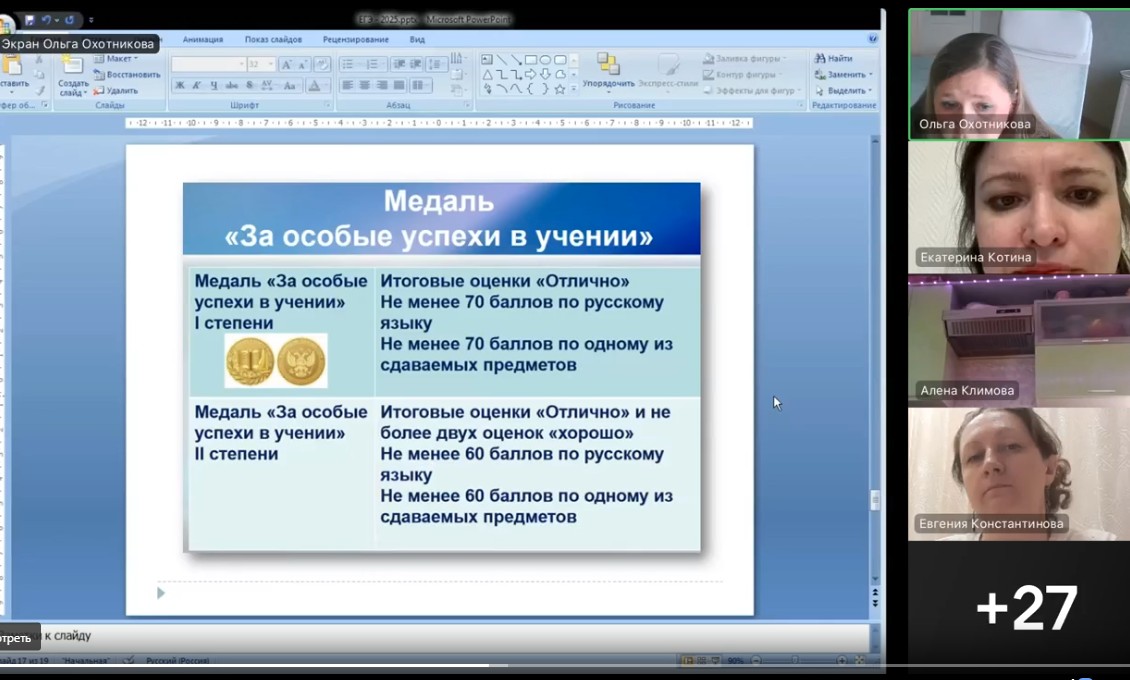Open the text columns dropdown
Viewport: 1130px width, 680px height.
point(420,86)
